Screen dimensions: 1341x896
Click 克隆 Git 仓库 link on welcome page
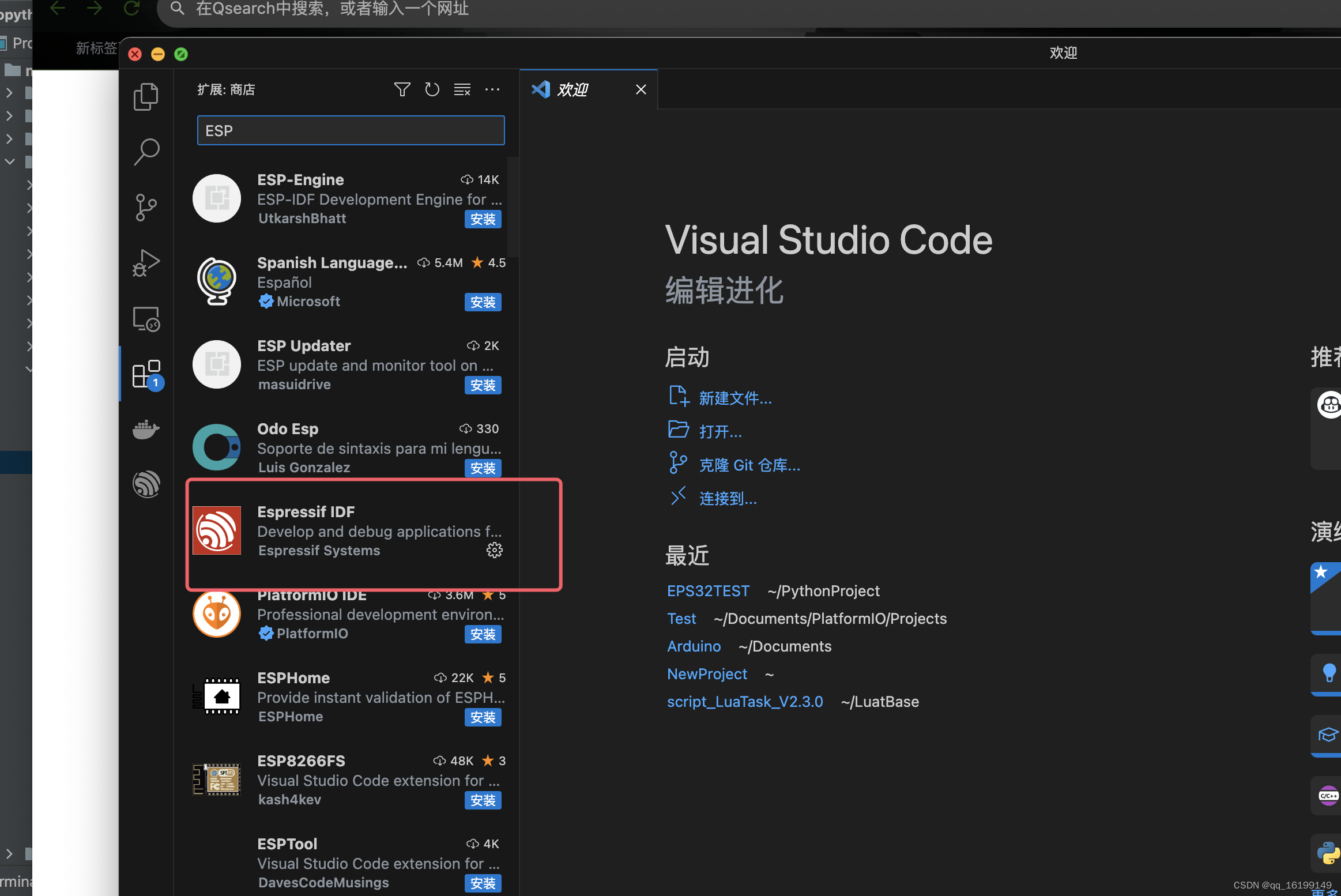pyautogui.click(x=749, y=465)
